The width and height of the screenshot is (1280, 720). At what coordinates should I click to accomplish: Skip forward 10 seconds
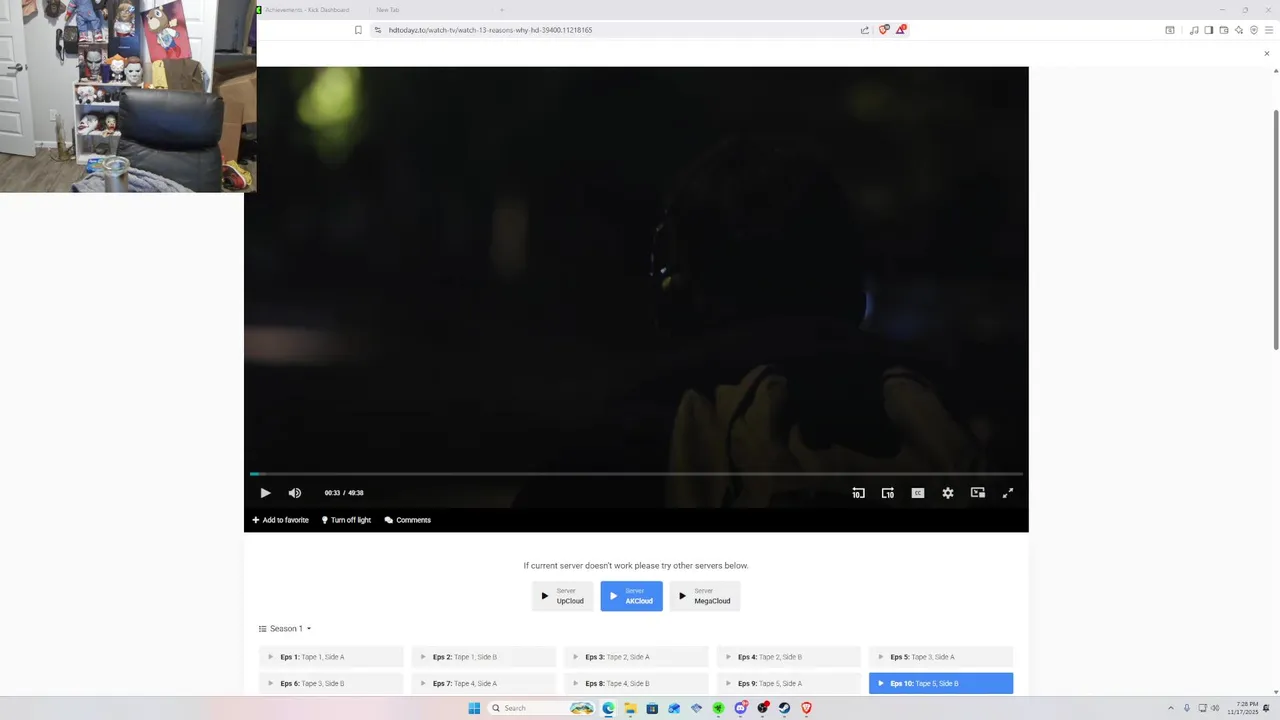(888, 493)
